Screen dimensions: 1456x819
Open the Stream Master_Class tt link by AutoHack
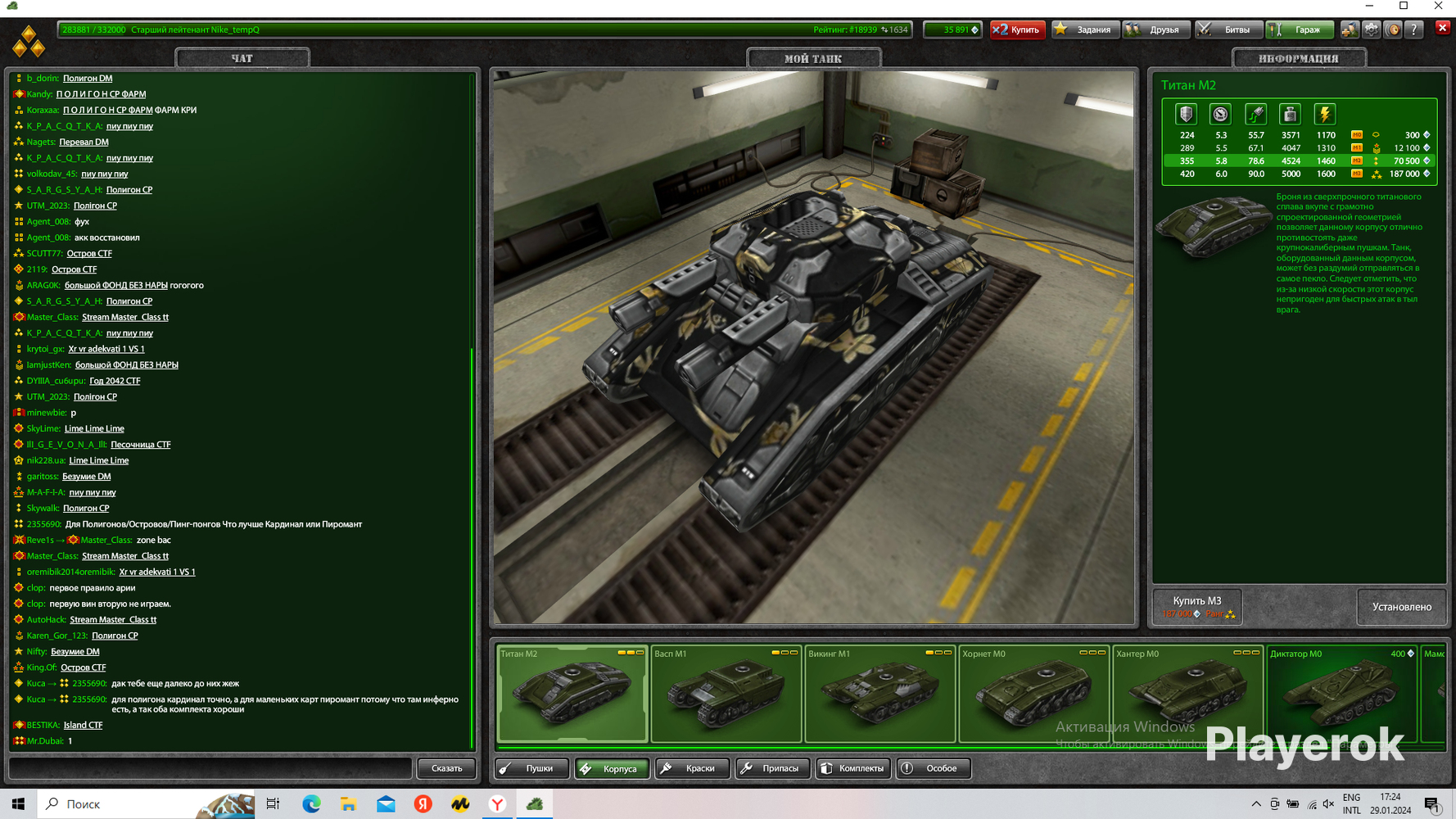(x=113, y=620)
